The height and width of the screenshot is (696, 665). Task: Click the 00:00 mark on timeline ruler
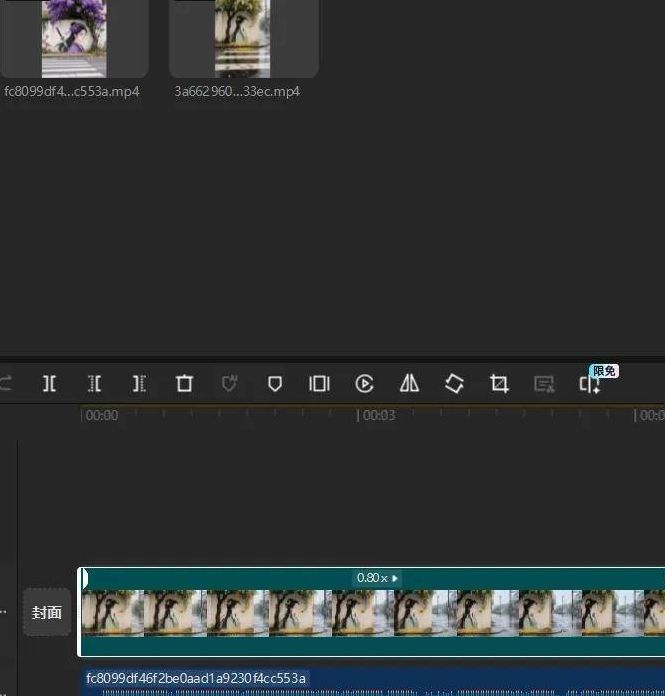click(101, 416)
